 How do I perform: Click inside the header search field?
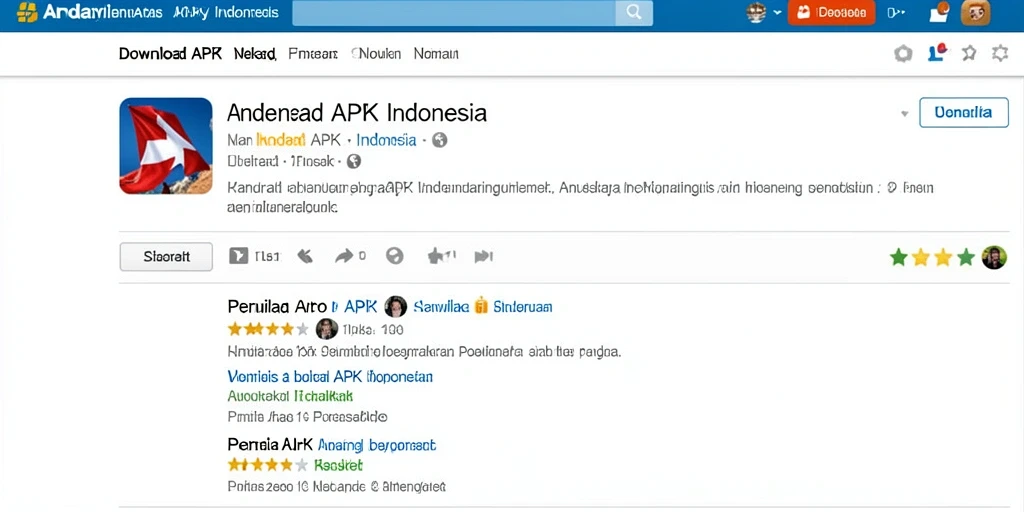(454, 12)
